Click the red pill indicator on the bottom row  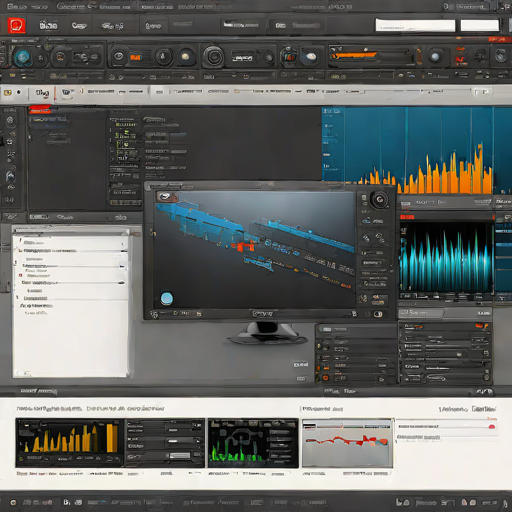[492, 427]
